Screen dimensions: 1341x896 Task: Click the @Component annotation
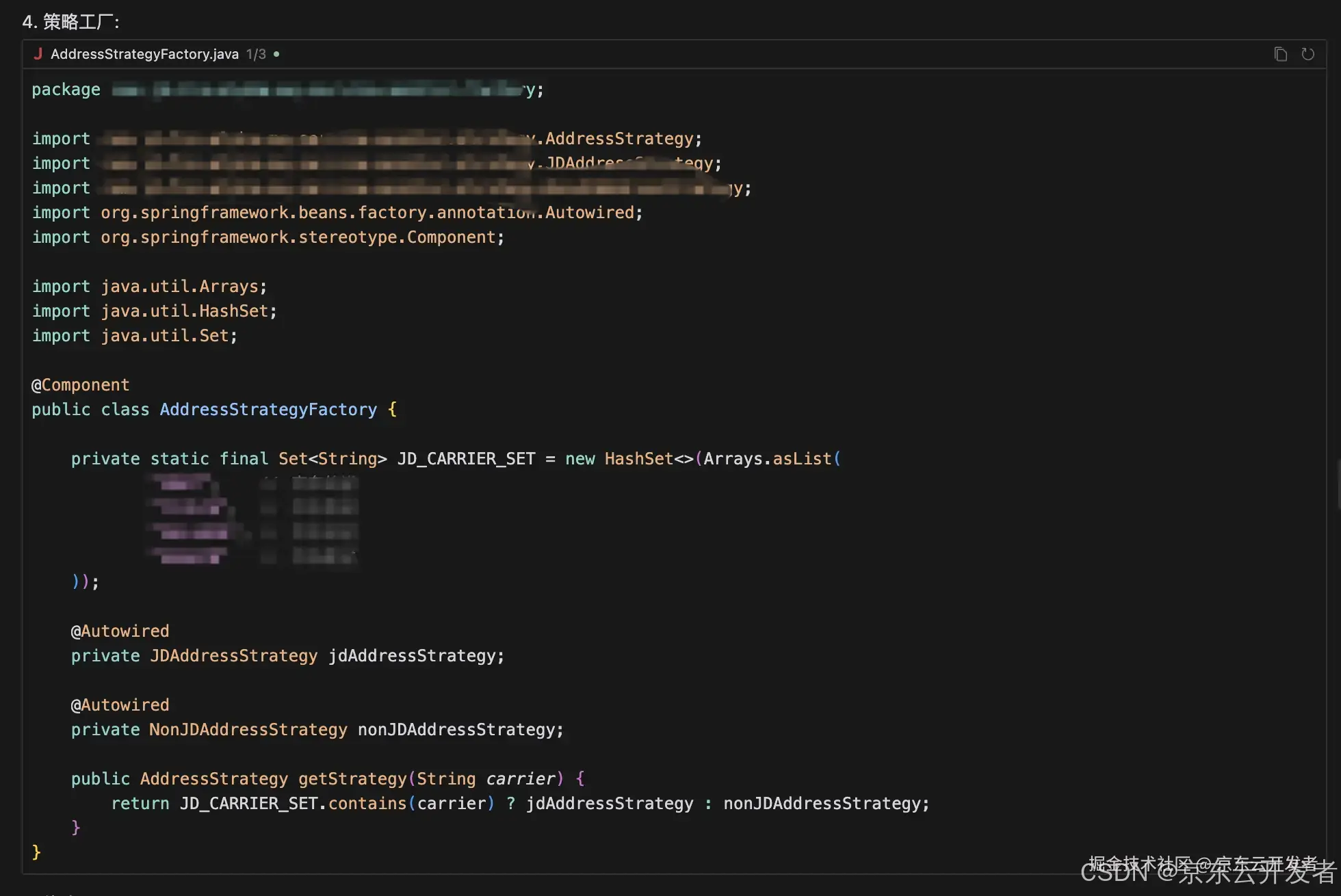[x=80, y=385]
